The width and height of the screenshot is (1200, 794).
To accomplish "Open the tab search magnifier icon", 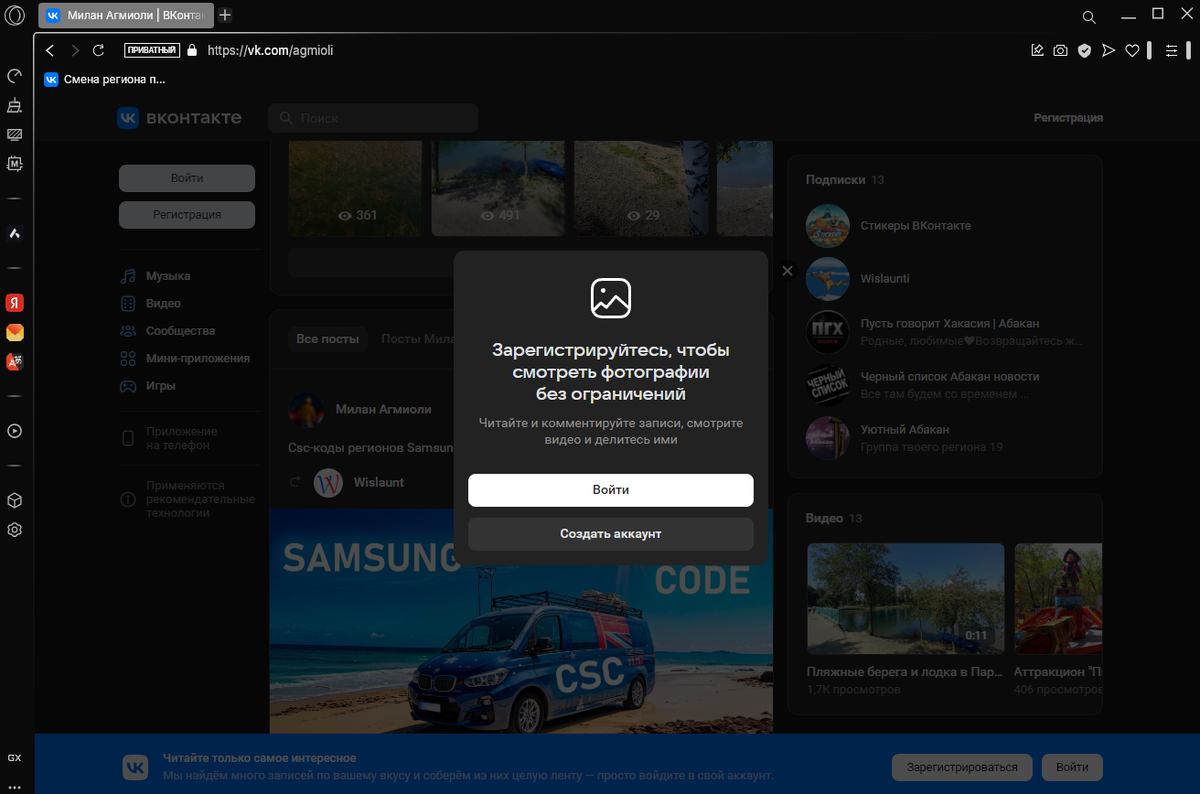I will pos(1089,17).
